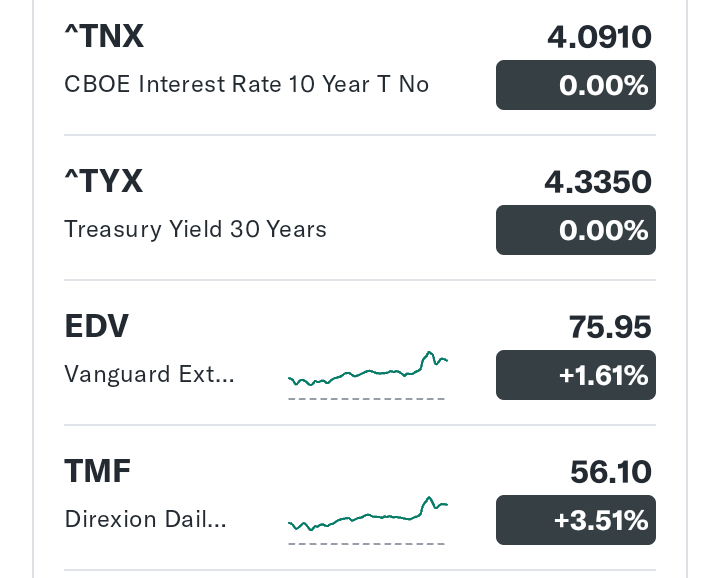Open the ^TNX ticker symbol

104,36
